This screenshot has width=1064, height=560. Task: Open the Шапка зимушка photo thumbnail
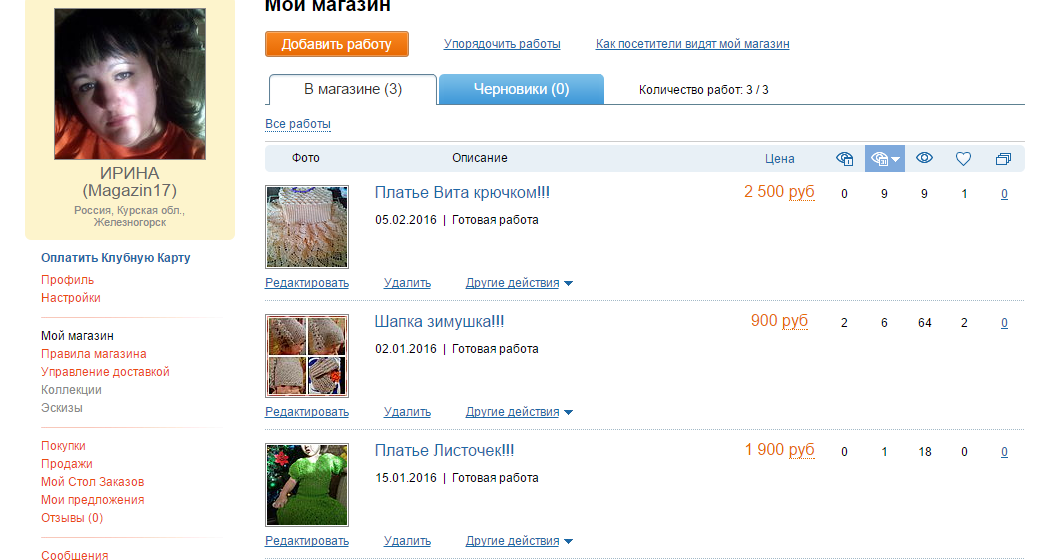click(307, 356)
